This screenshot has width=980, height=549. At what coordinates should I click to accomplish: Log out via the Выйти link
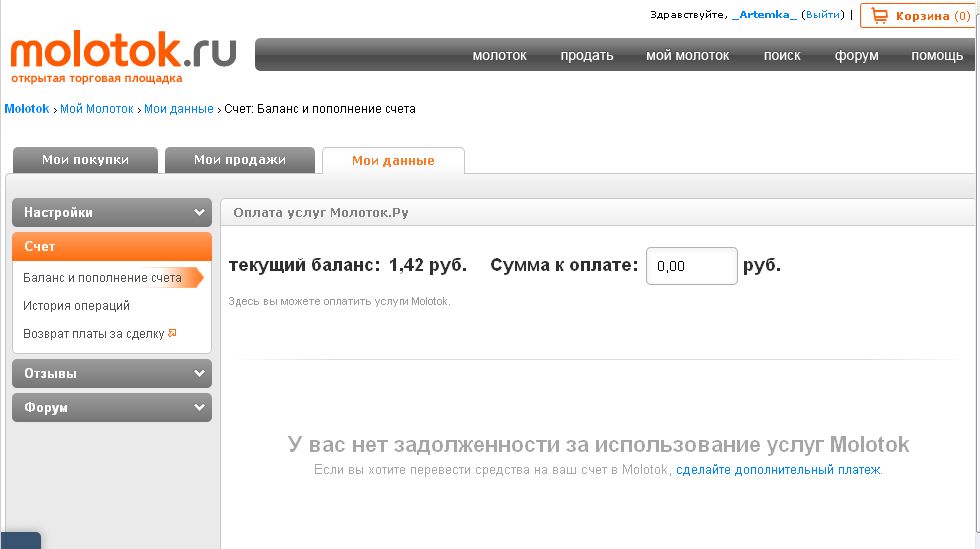click(x=823, y=15)
